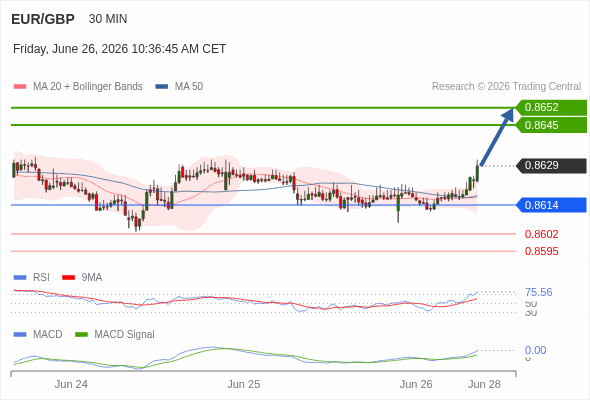Click the MACD Signal green legend swatch
Image resolution: width=590 pixels, height=400 pixels.
(81, 335)
